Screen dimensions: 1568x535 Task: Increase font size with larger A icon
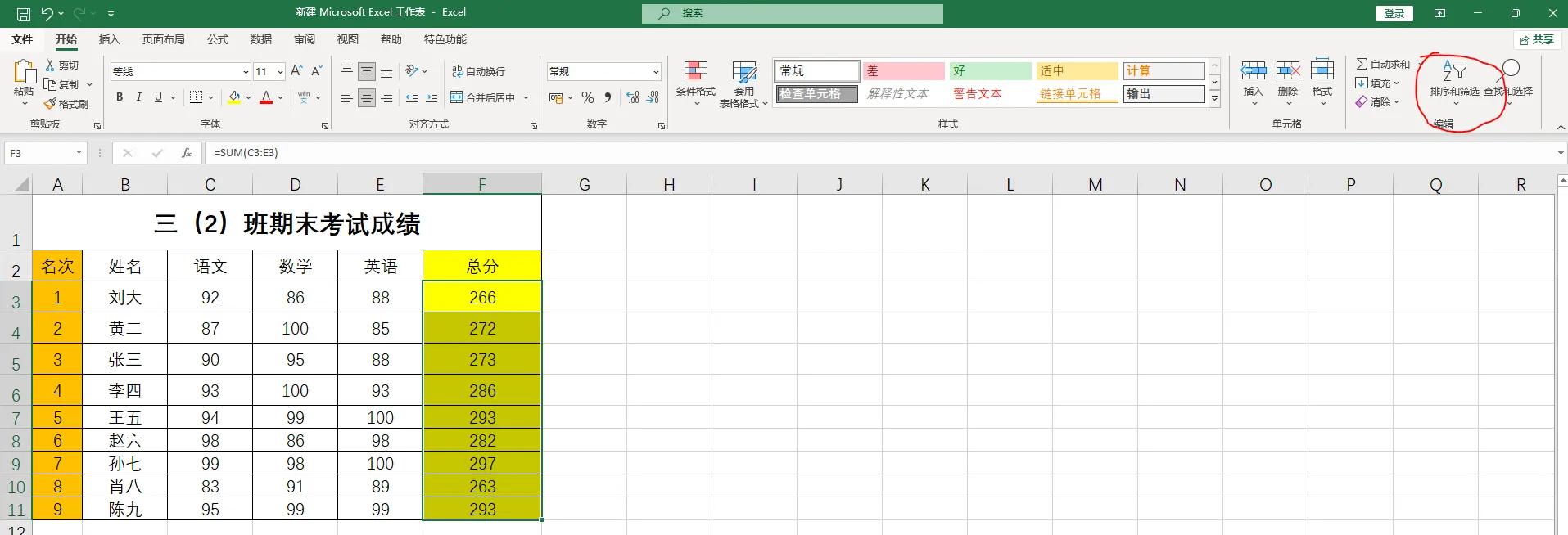pos(296,71)
